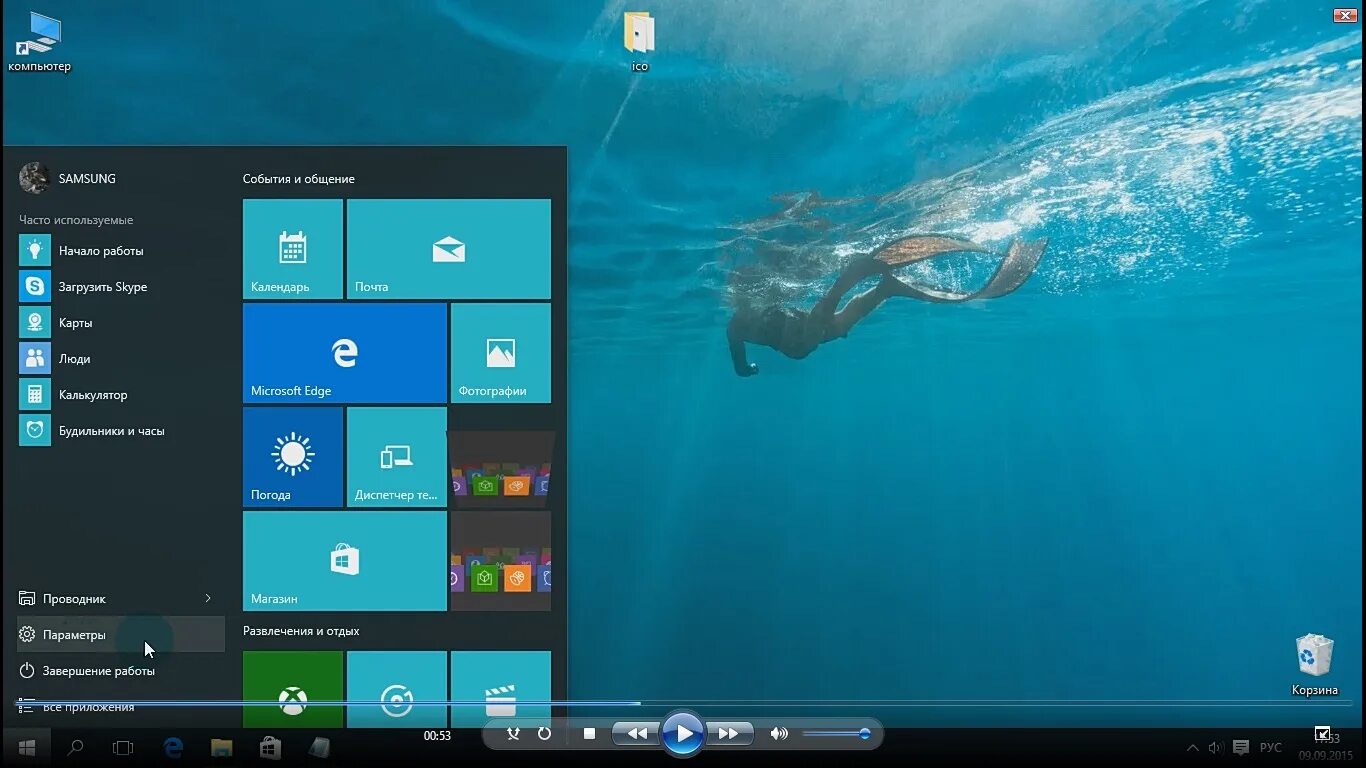Toggle repeat in the media player
This screenshot has width=1366, height=768.
point(544,734)
